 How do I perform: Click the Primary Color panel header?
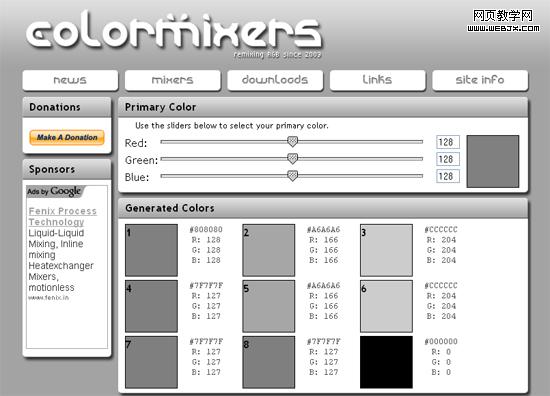[x=323, y=107]
